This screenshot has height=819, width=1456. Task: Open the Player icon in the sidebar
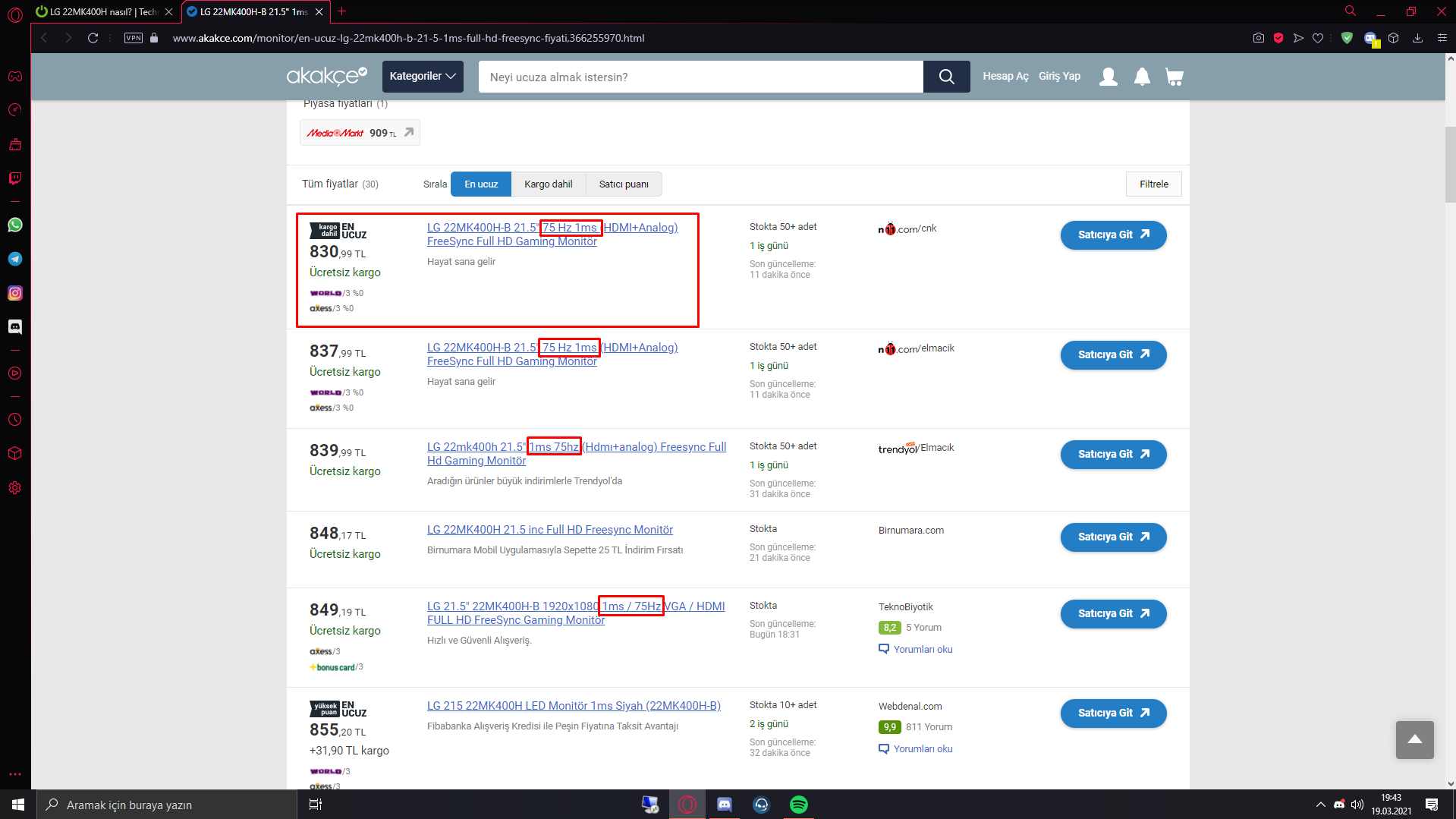pyautogui.click(x=15, y=373)
